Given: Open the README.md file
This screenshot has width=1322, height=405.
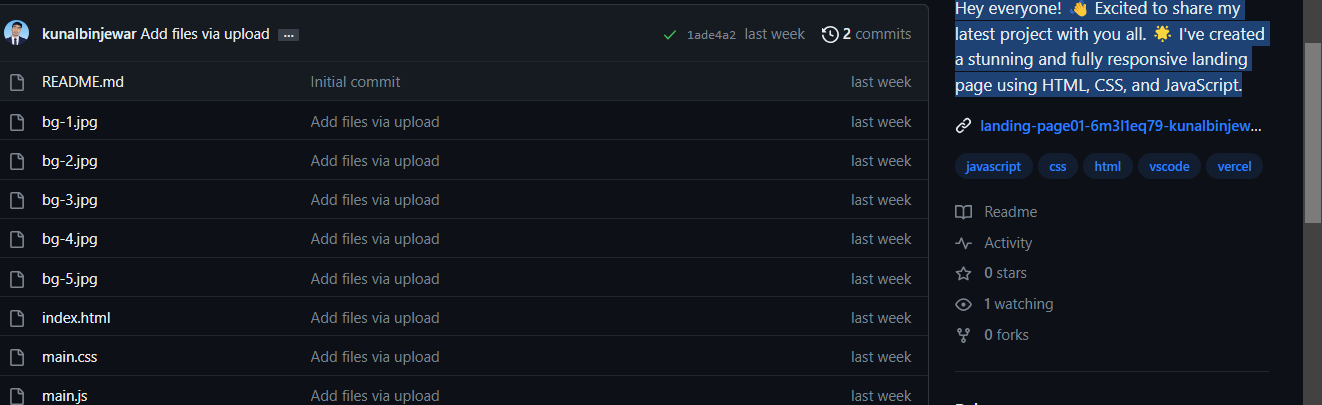Looking at the screenshot, I should [x=83, y=82].
